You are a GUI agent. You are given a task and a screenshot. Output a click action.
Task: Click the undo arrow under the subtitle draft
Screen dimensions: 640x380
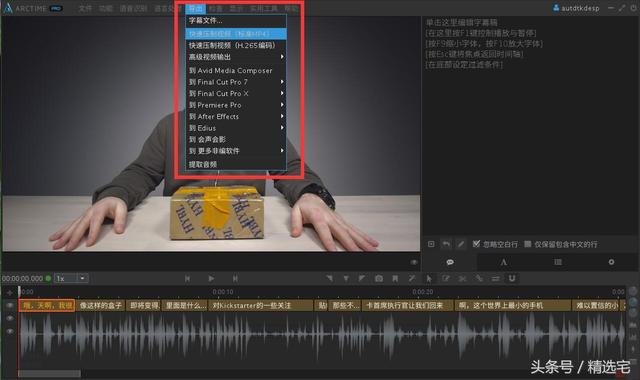[446, 244]
